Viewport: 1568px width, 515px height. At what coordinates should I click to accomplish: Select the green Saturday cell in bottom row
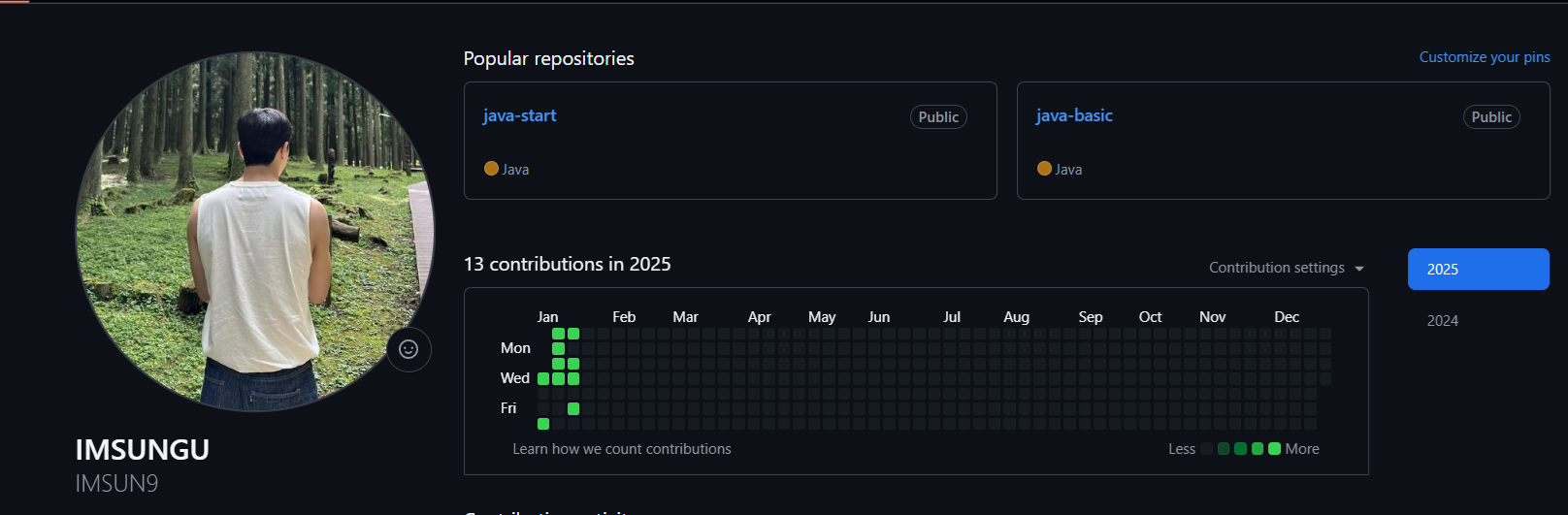point(543,424)
